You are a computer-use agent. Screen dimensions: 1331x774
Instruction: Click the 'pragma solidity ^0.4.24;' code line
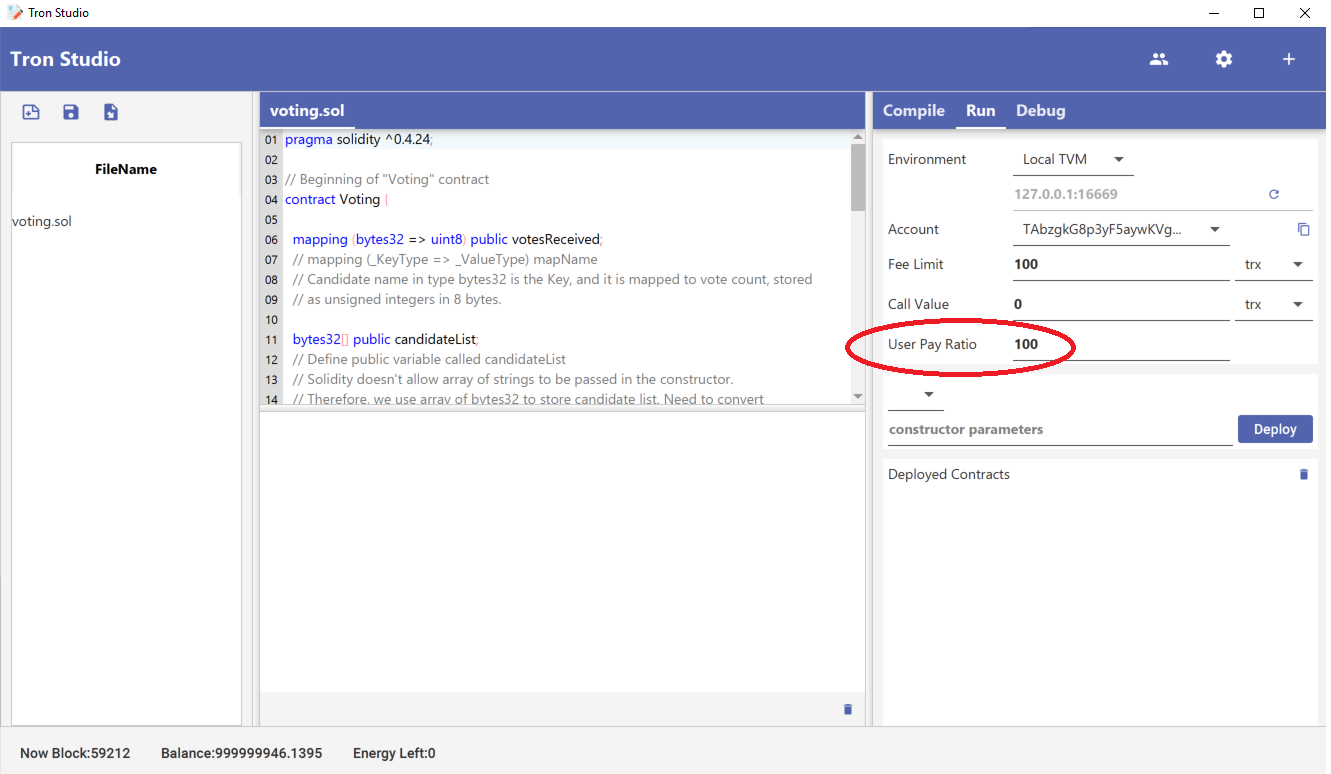tap(359, 140)
